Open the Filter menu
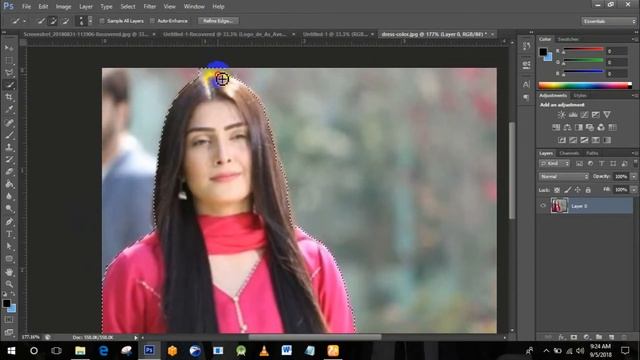640x360 pixels. 149,7
